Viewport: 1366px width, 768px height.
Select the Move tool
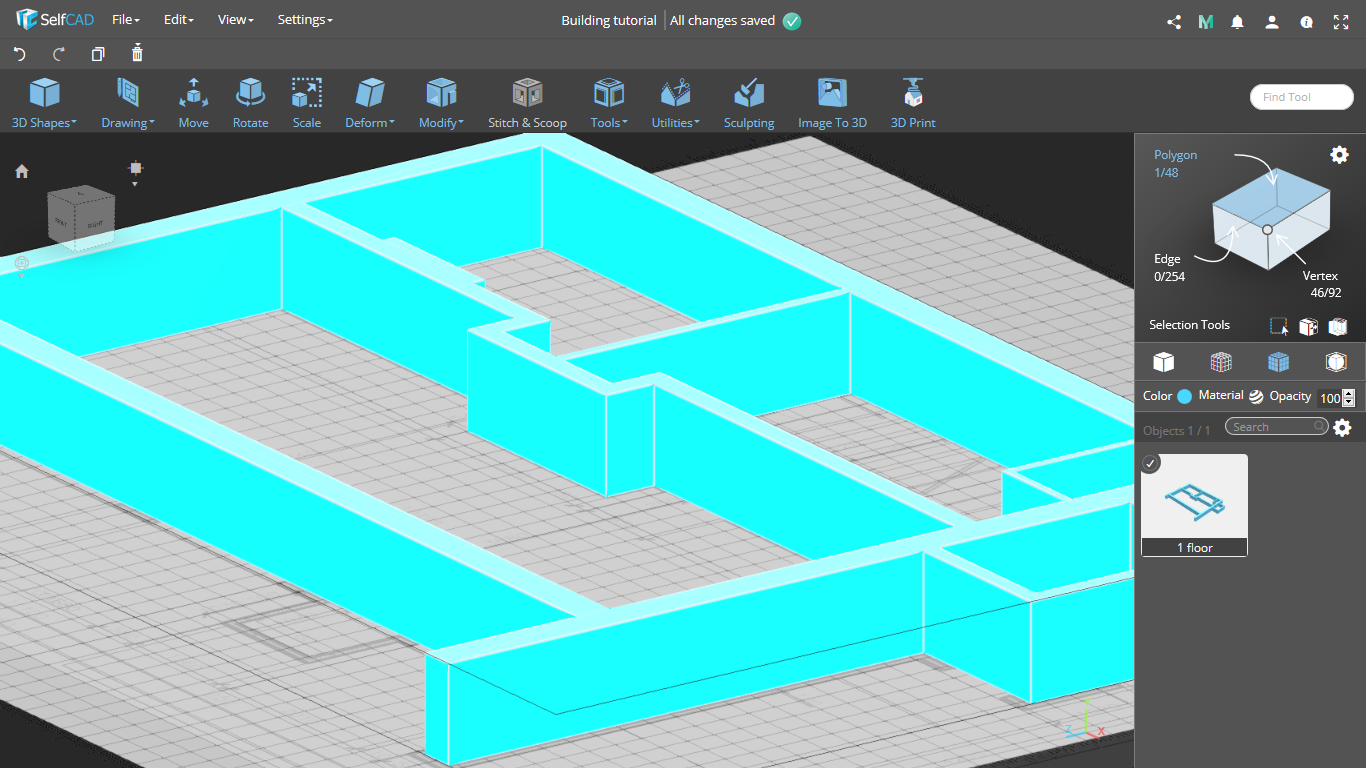coord(194,104)
